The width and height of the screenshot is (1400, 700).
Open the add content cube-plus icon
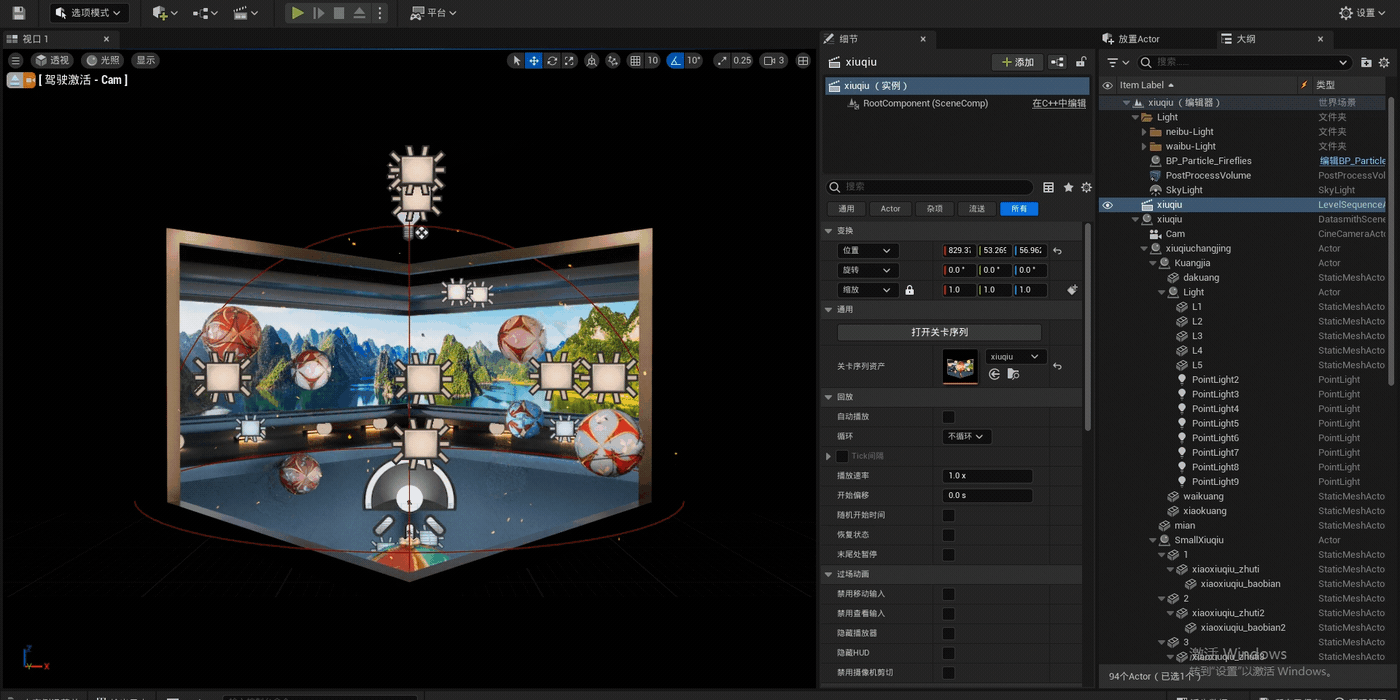tap(165, 13)
